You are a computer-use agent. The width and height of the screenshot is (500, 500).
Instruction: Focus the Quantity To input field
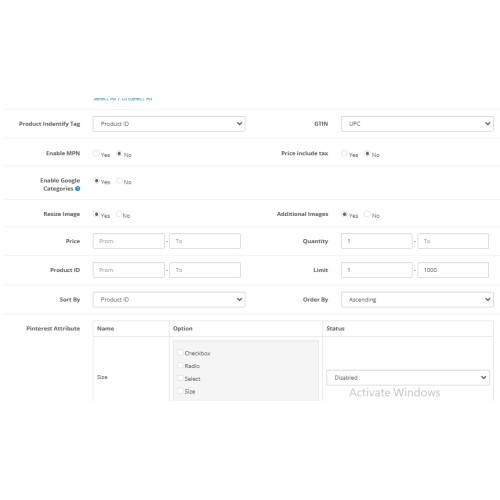(x=453, y=241)
